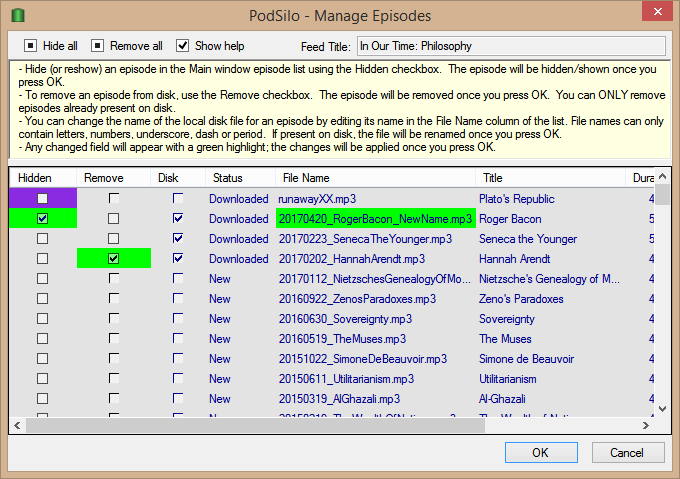Click vertical scrollbar up arrow
This screenshot has height=479, width=680.
(x=662, y=176)
